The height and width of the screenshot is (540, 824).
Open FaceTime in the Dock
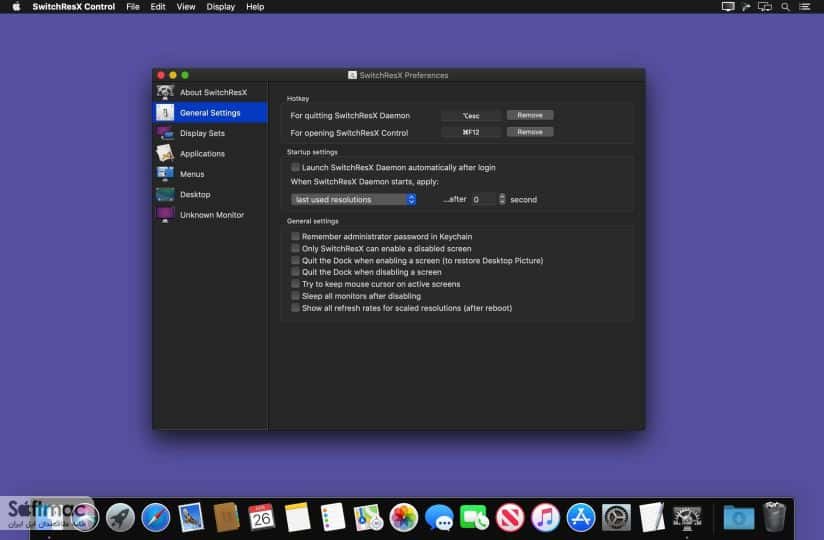tap(474, 517)
